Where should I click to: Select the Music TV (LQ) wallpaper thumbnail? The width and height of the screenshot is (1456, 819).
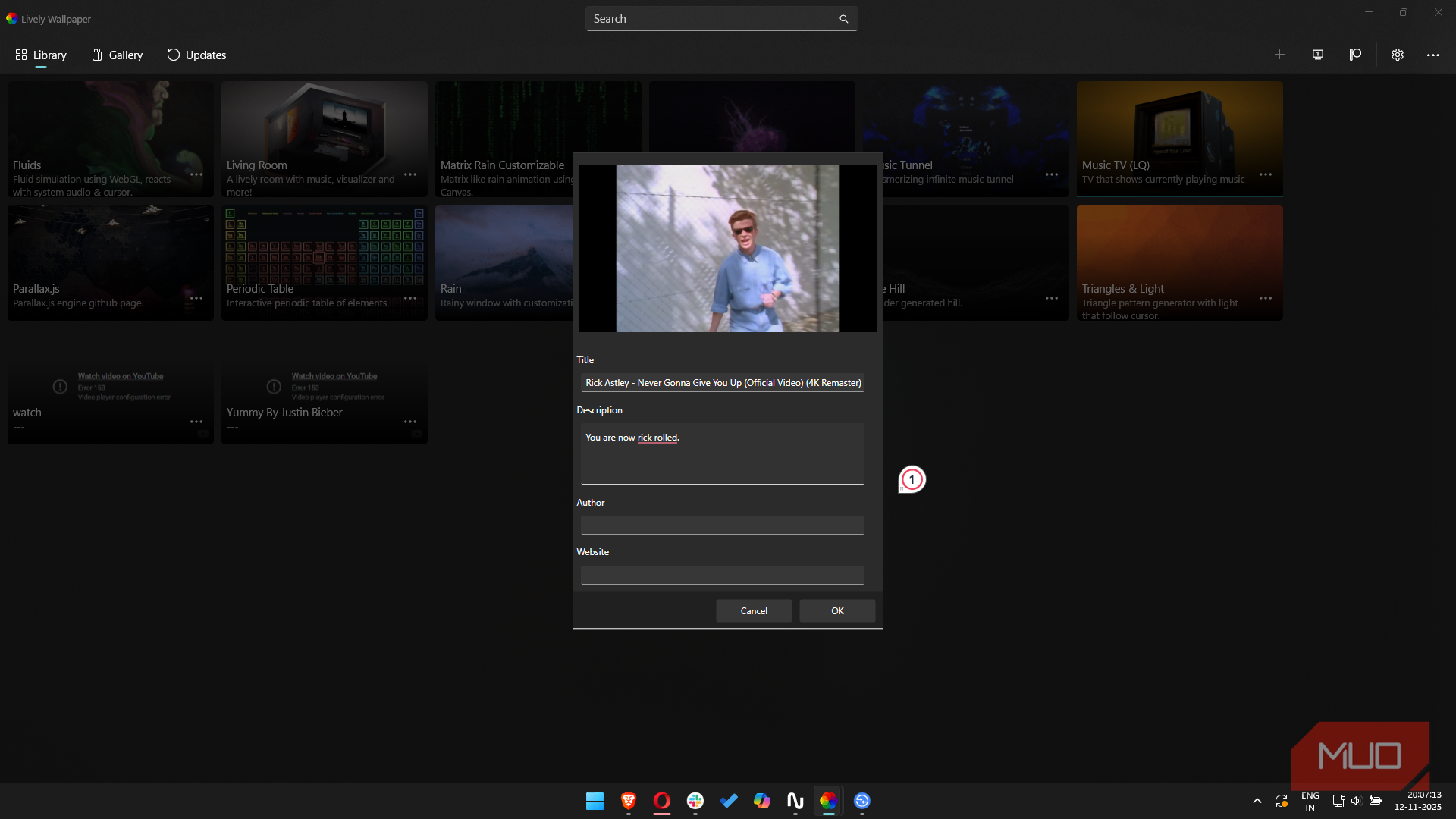coord(1180,140)
